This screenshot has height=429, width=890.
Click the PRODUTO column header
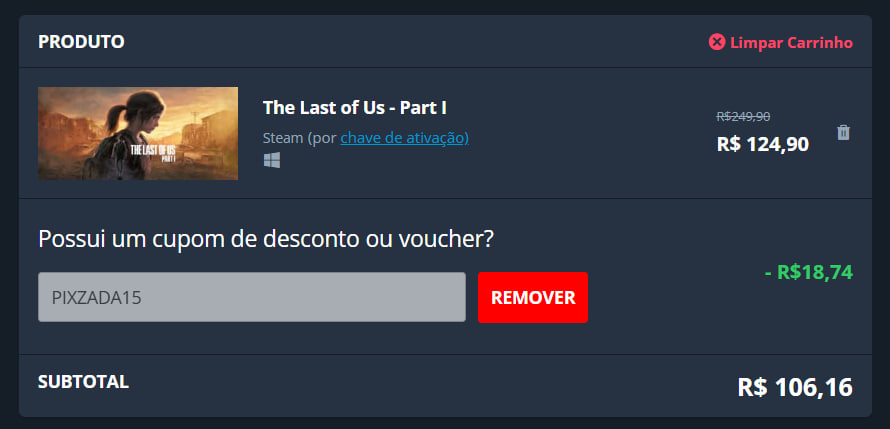[x=81, y=42]
